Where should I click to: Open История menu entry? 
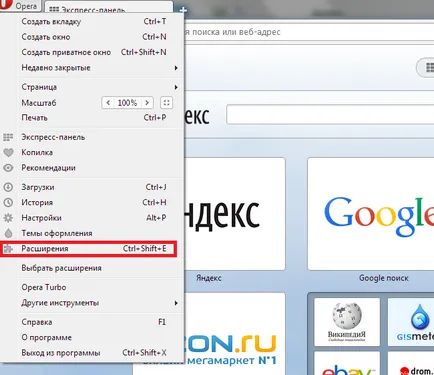(x=92, y=202)
